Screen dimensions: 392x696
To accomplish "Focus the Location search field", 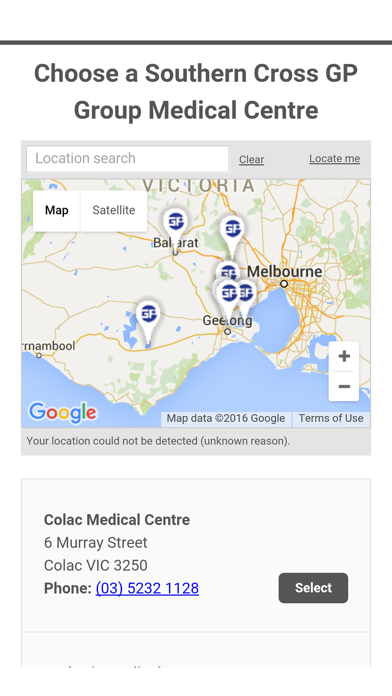I will coord(127,158).
